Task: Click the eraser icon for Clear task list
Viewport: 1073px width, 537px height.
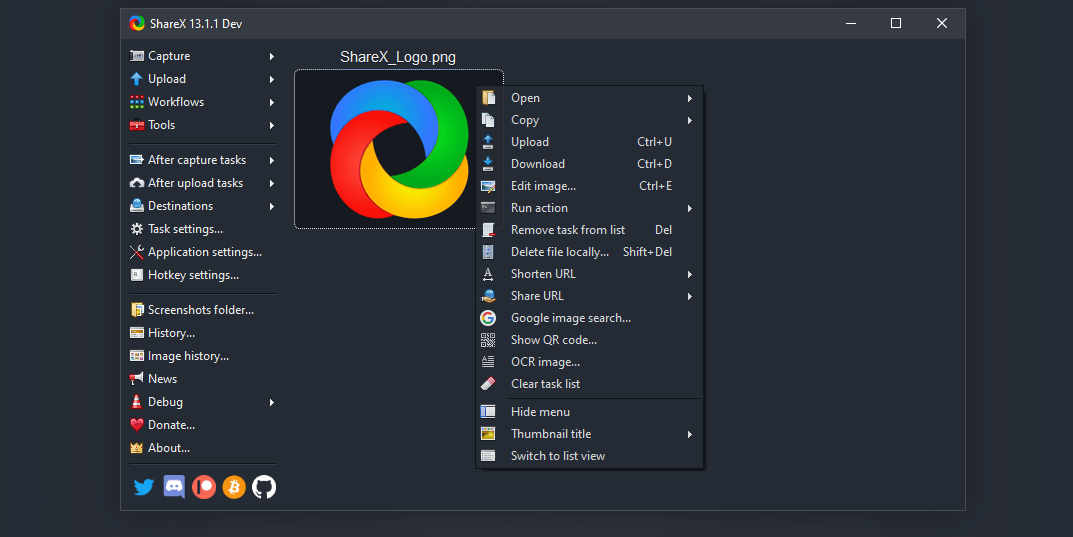Action: tap(488, 384)
